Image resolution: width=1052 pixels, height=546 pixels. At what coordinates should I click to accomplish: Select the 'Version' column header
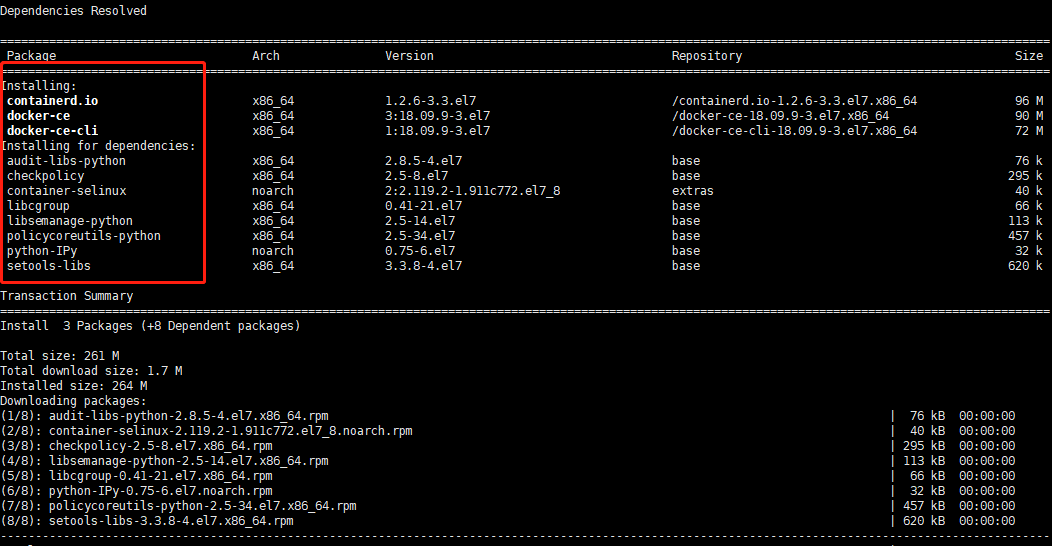coord(409,56)
